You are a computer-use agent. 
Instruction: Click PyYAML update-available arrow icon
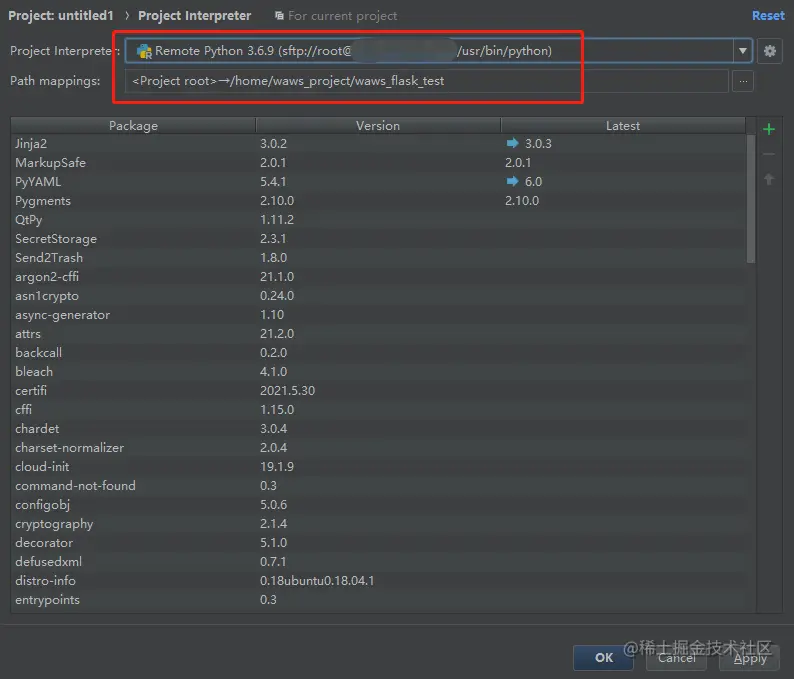512,181
